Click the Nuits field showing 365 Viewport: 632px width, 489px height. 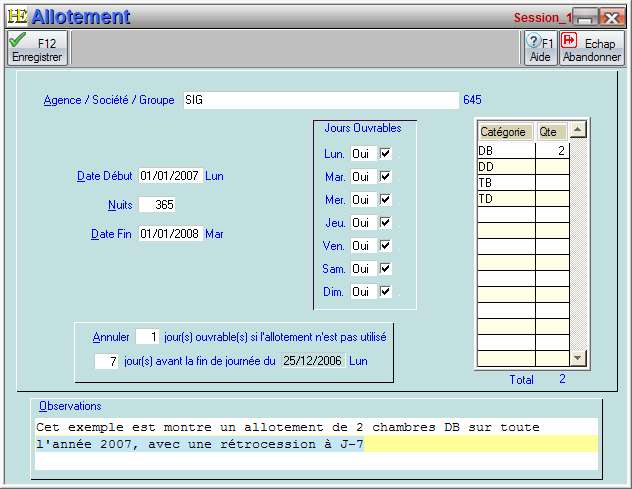(x=157, y=205)
